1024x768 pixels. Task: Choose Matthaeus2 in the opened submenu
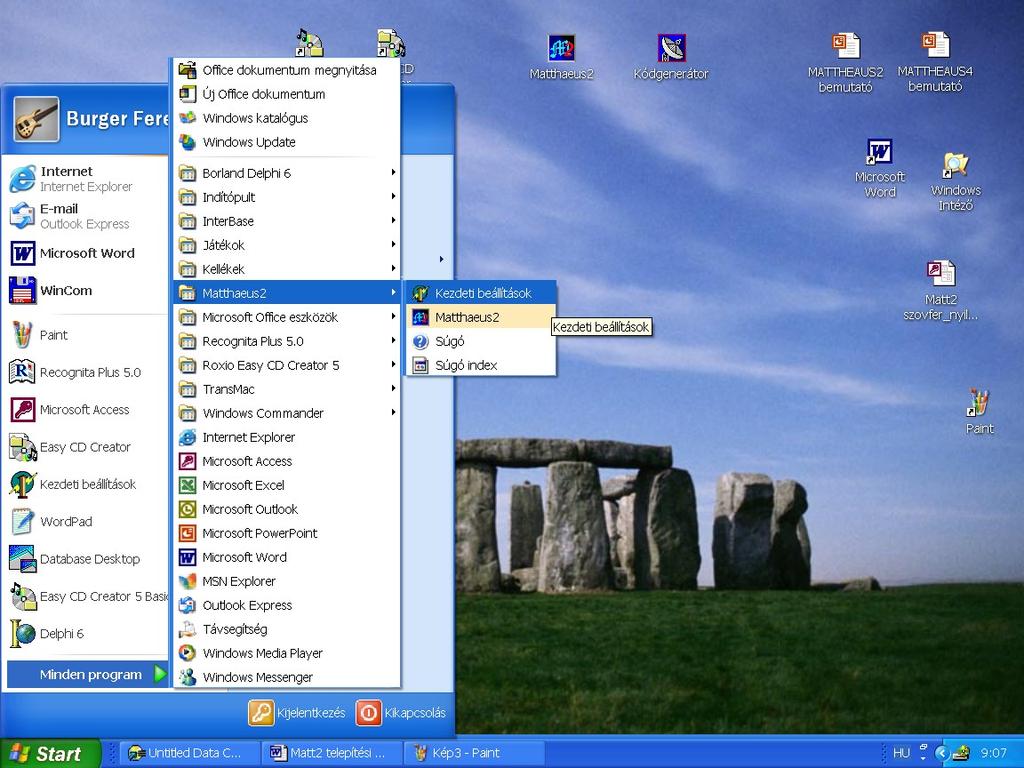tap(481, 317)
